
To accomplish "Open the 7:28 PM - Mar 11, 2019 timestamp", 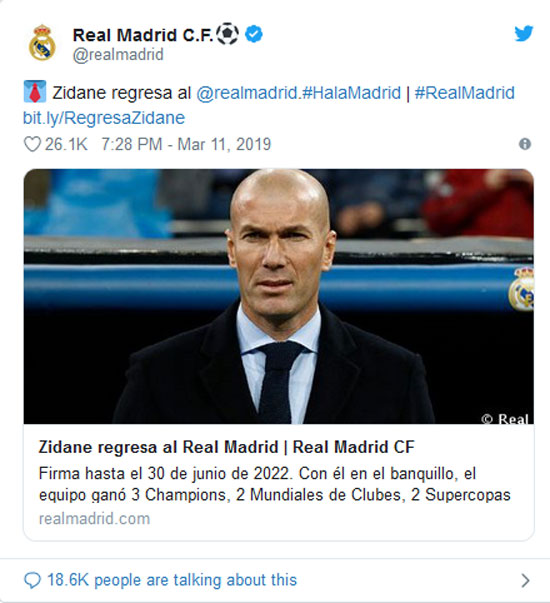I will coord(186,145).
